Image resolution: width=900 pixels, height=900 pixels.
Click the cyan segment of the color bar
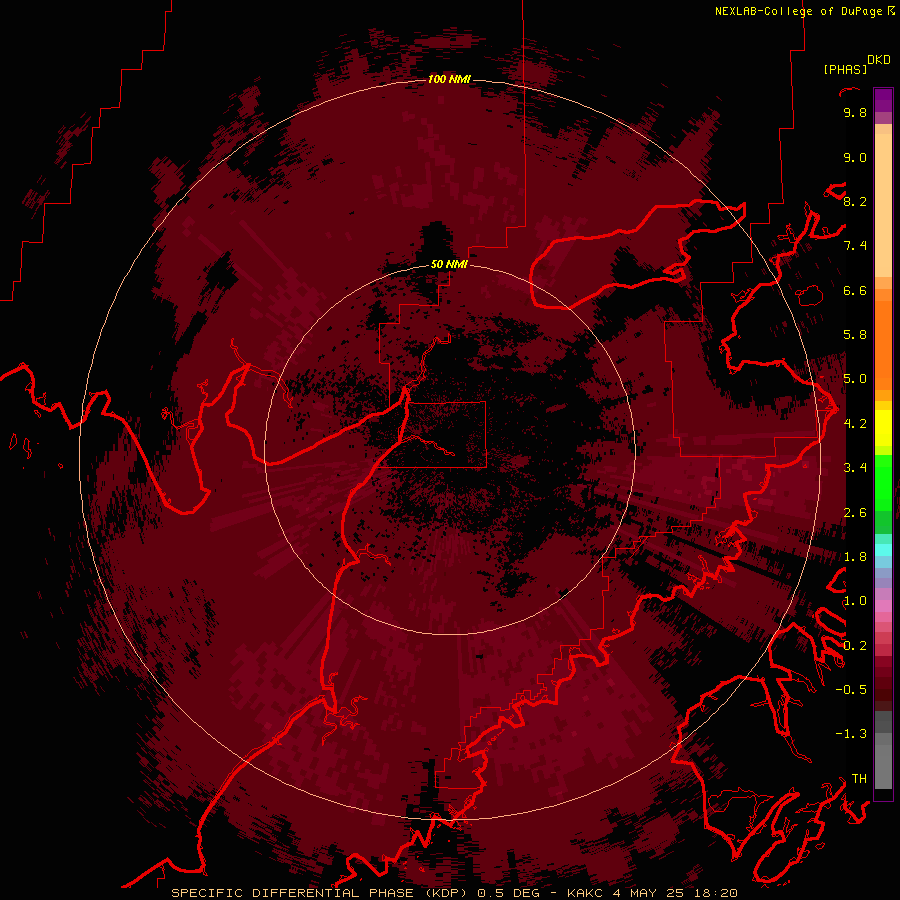pyautogui.click(x=883, y=549)
